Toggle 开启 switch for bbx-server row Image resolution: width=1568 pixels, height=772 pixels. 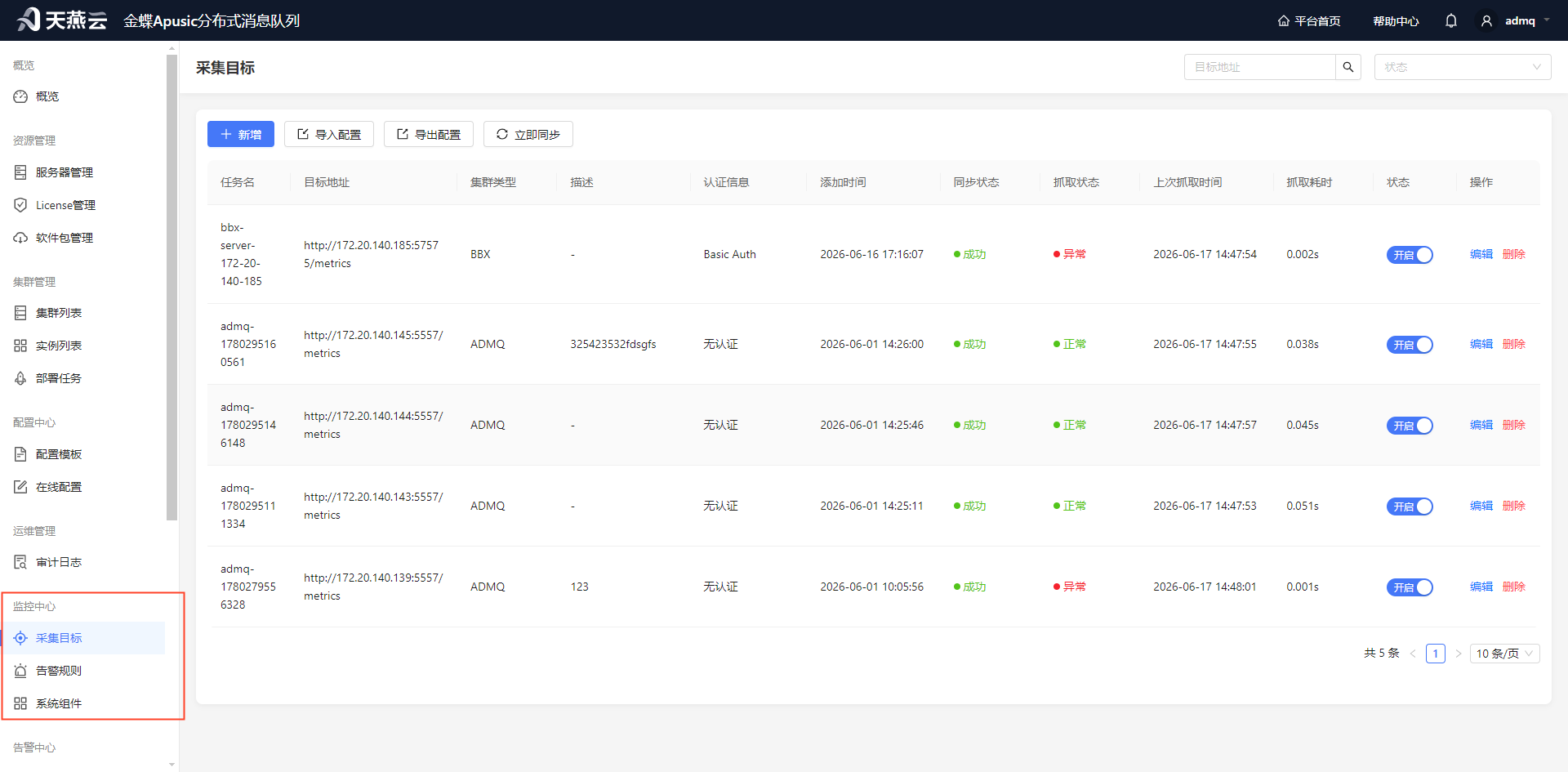(x=1410, y=255)
